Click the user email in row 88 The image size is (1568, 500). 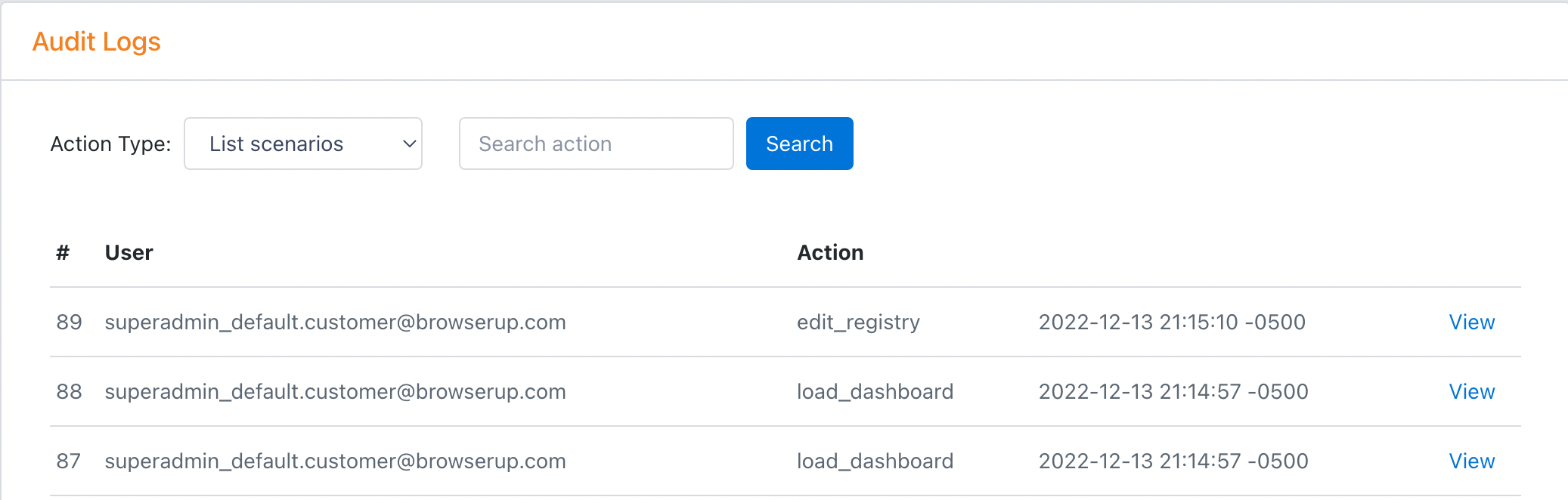335,392
